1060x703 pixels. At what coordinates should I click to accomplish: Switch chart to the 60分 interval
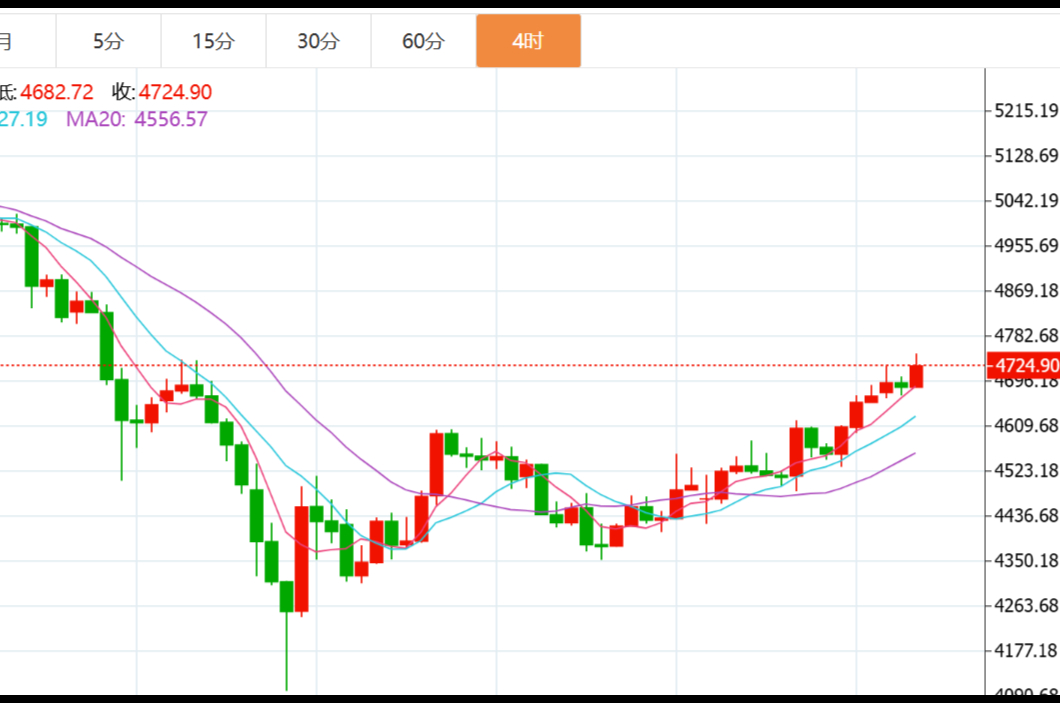click(x=423, y=41)
